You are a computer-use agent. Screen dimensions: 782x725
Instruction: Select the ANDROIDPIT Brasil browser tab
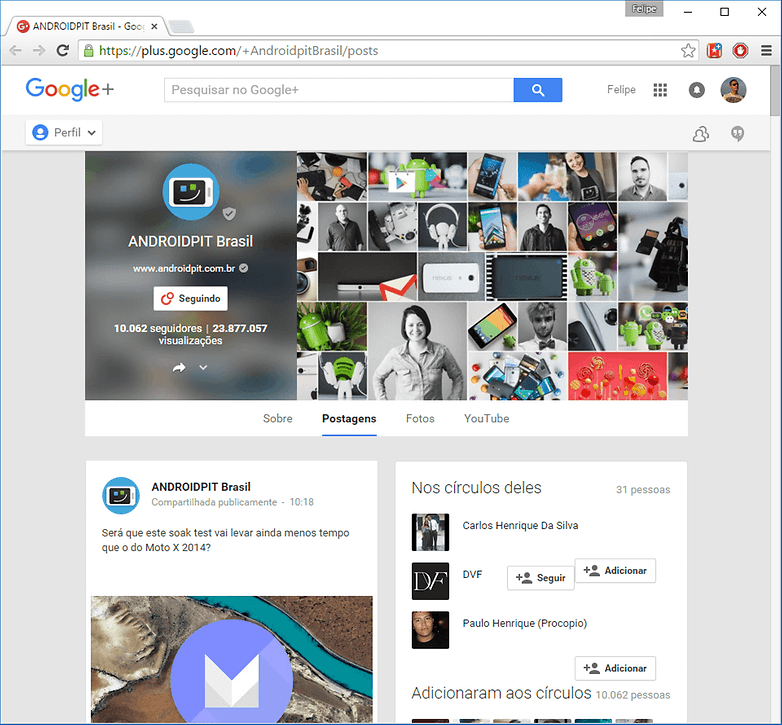point(85,26)
